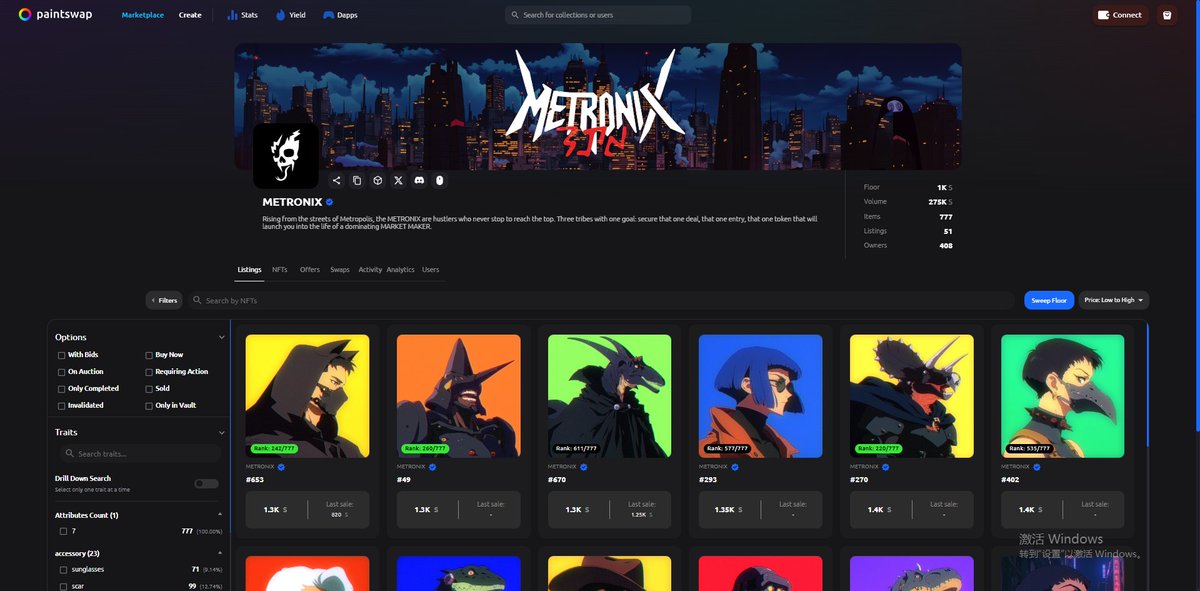Open NFT #670 thumbnail
The image size is (1200, 591).
click(609, 396)
